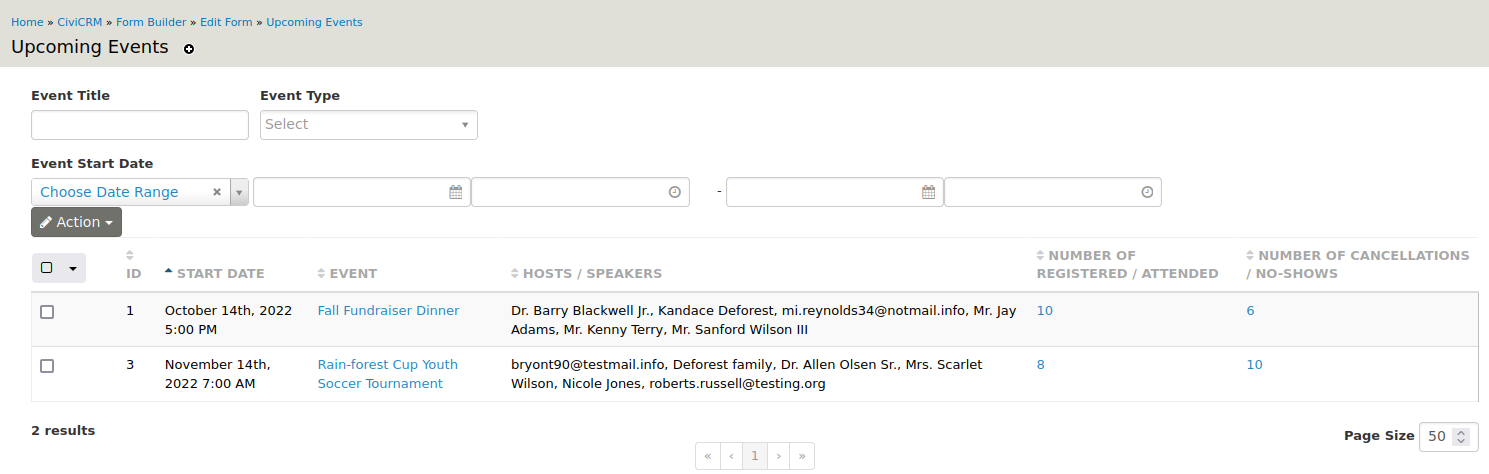This screenshot has height=474, width=1489.
Task: Open calendar picker for end date
Action: coord(929,192)
